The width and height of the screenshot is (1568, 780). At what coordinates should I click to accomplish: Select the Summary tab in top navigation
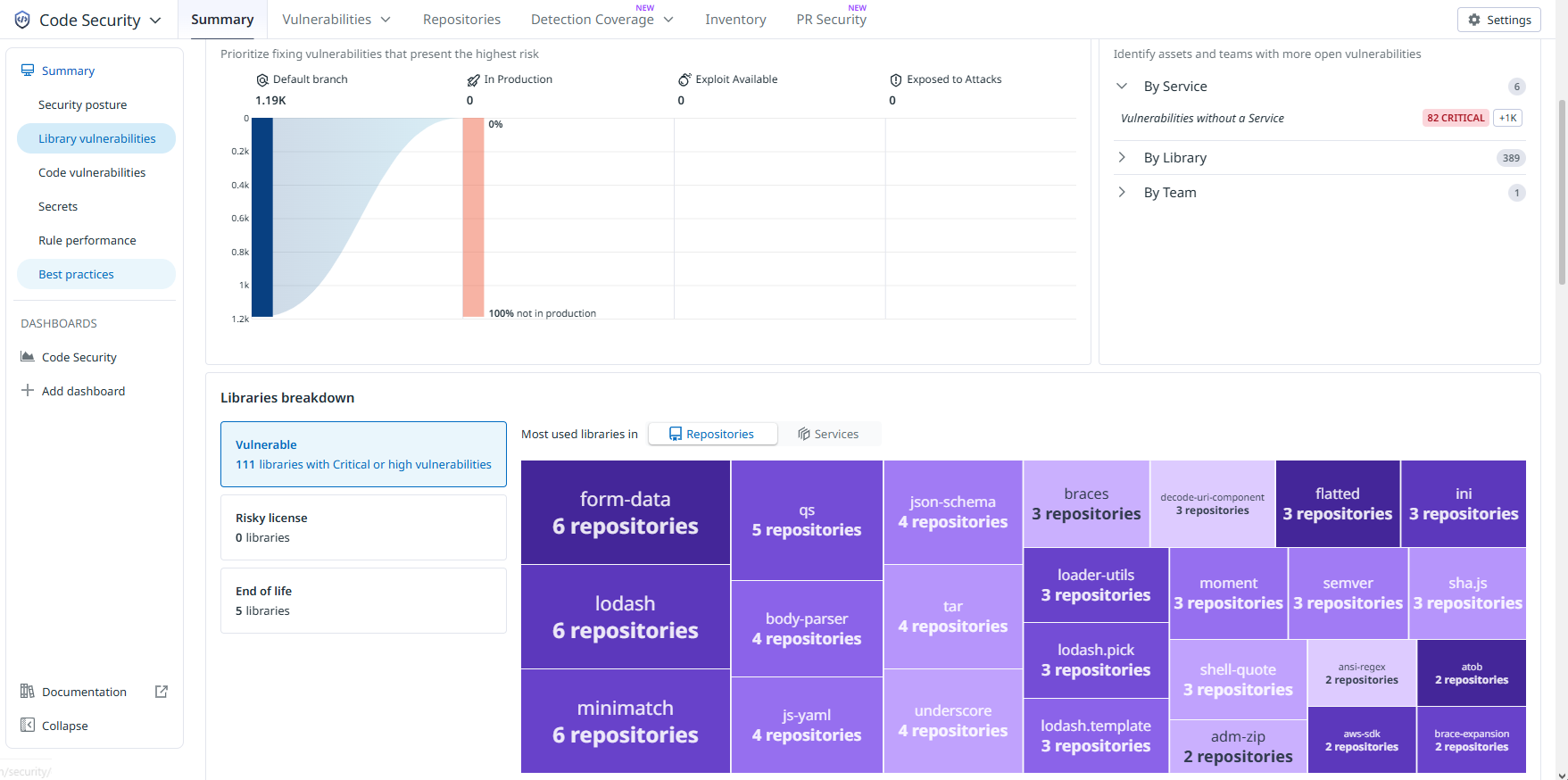coord(222,20)
